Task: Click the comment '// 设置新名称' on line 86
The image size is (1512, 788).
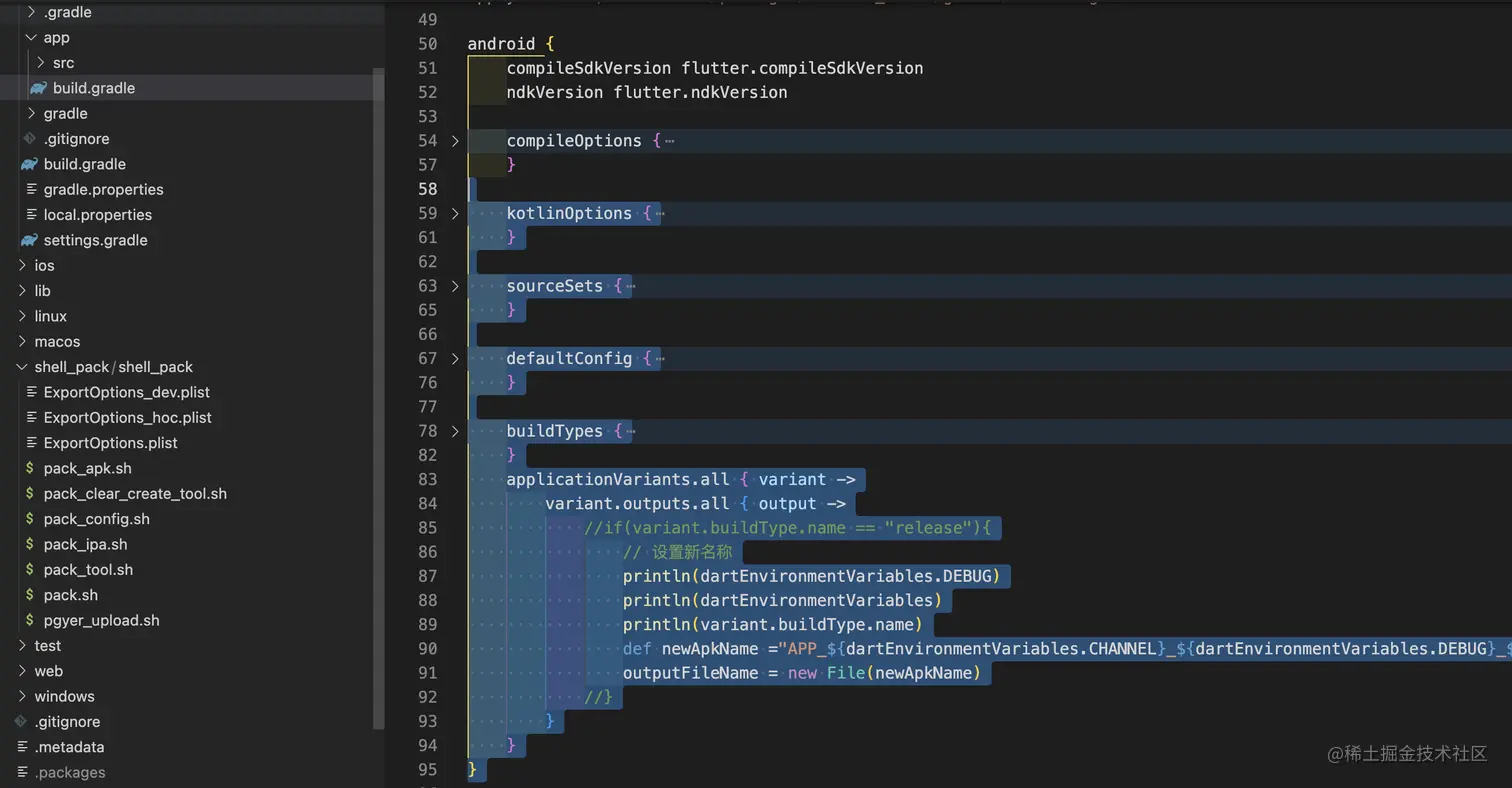Action: pyautogui.click(x=677, y=552)
